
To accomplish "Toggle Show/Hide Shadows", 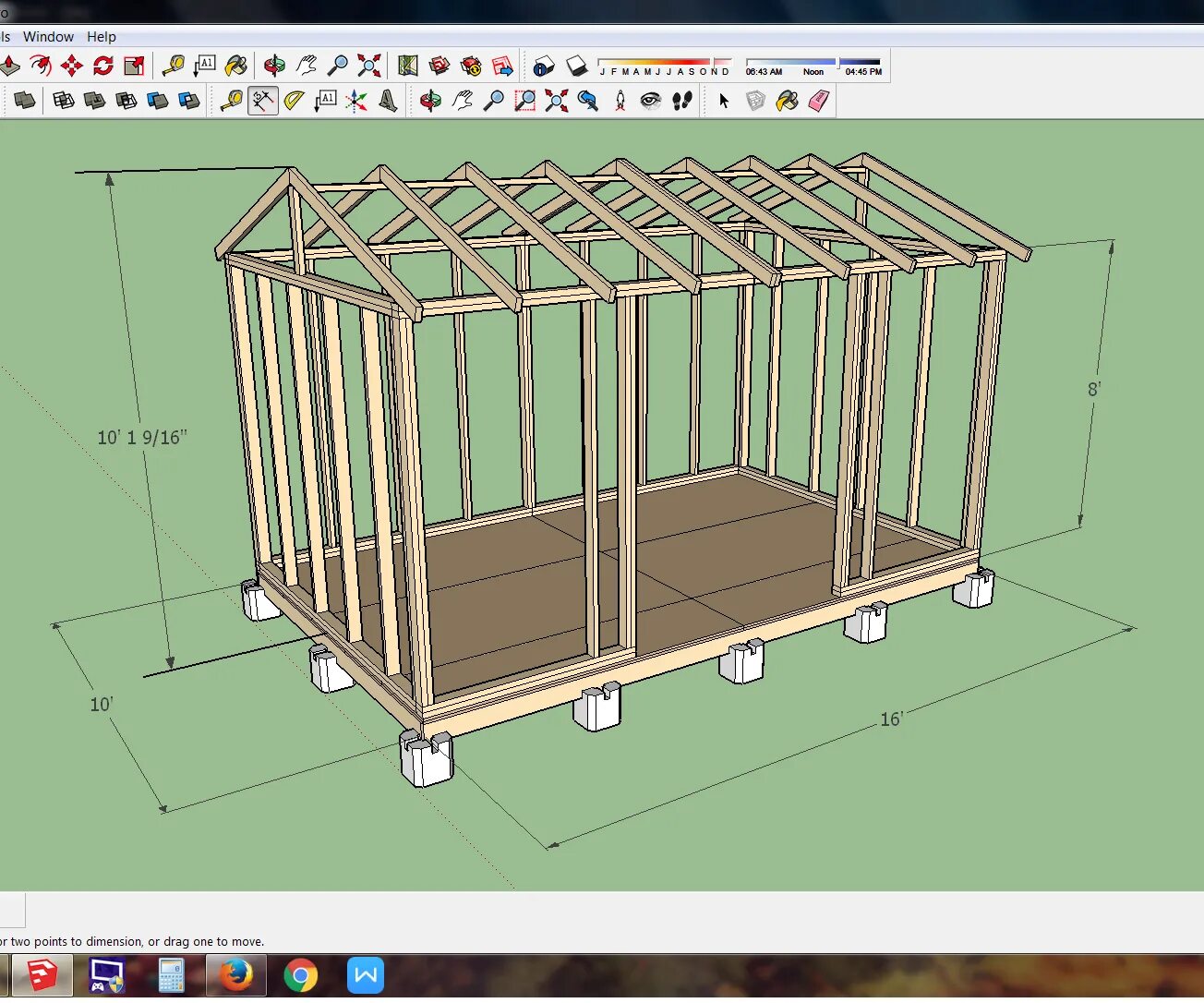I will (576, 66).
